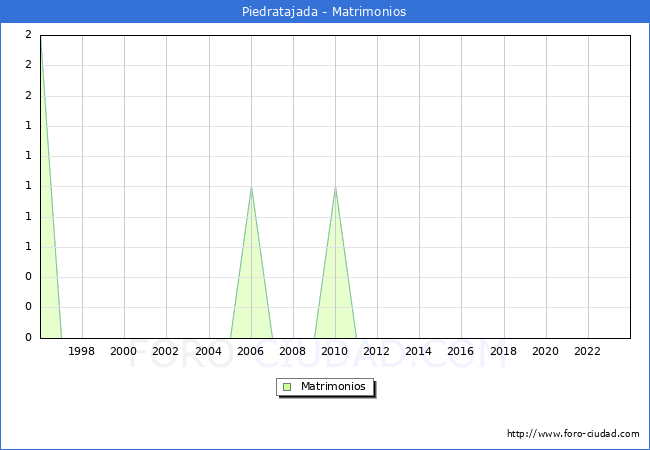
Task: Select the 2022 x-axis label
Action: click(x=587, y=351)
